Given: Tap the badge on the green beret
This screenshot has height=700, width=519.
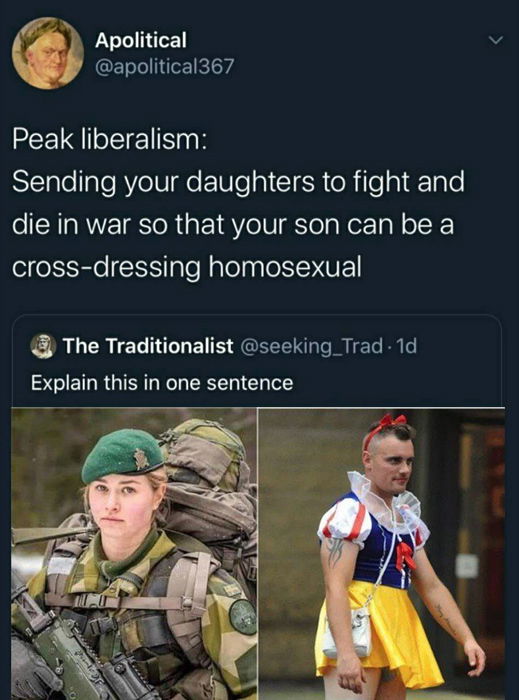Looking at the screenshot, I should coord(141,459).
